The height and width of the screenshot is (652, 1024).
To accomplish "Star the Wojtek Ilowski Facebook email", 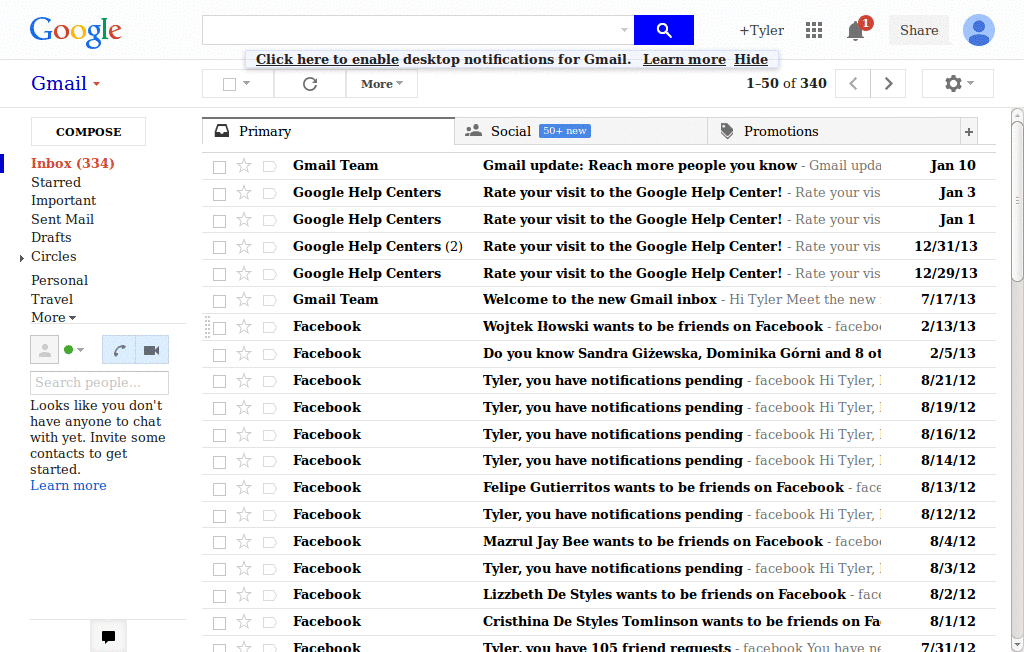I will [244, 327].
